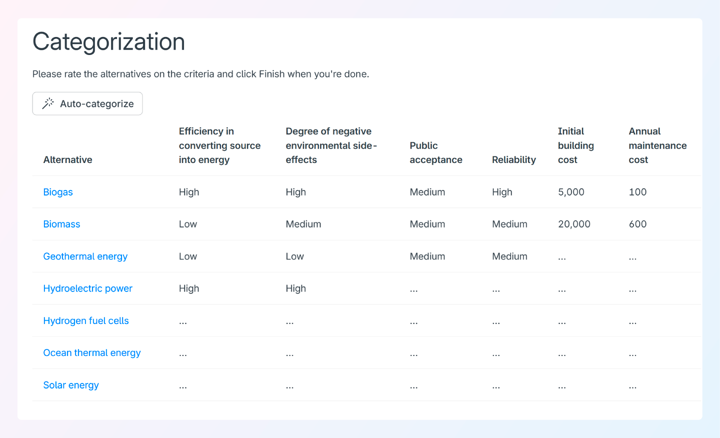Set Geothermal energy initial building cost
The width and height of the screenshot is (720, 438).
[x=562, y=258]
